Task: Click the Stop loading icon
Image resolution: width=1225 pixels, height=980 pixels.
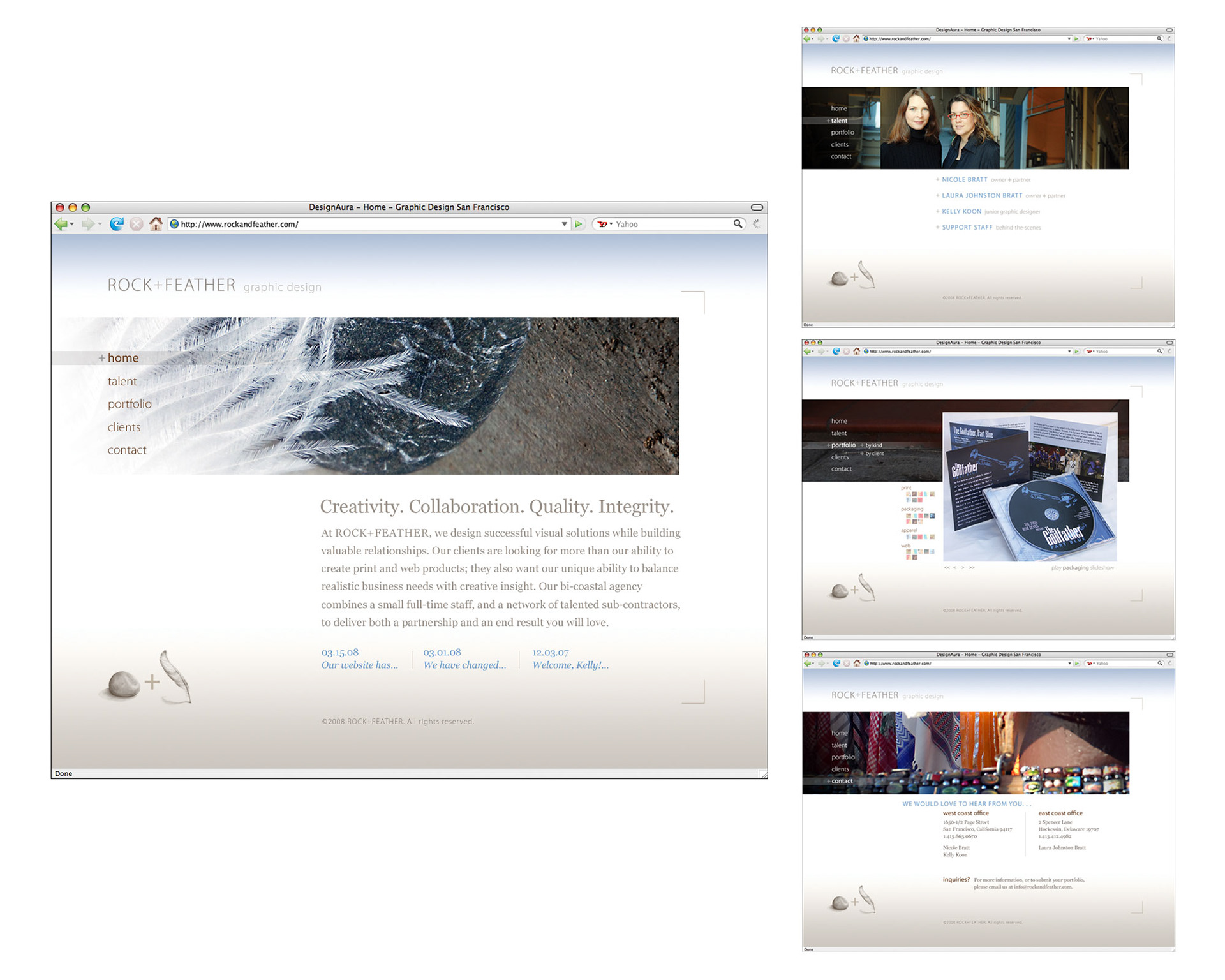Action: click(136, 224)
